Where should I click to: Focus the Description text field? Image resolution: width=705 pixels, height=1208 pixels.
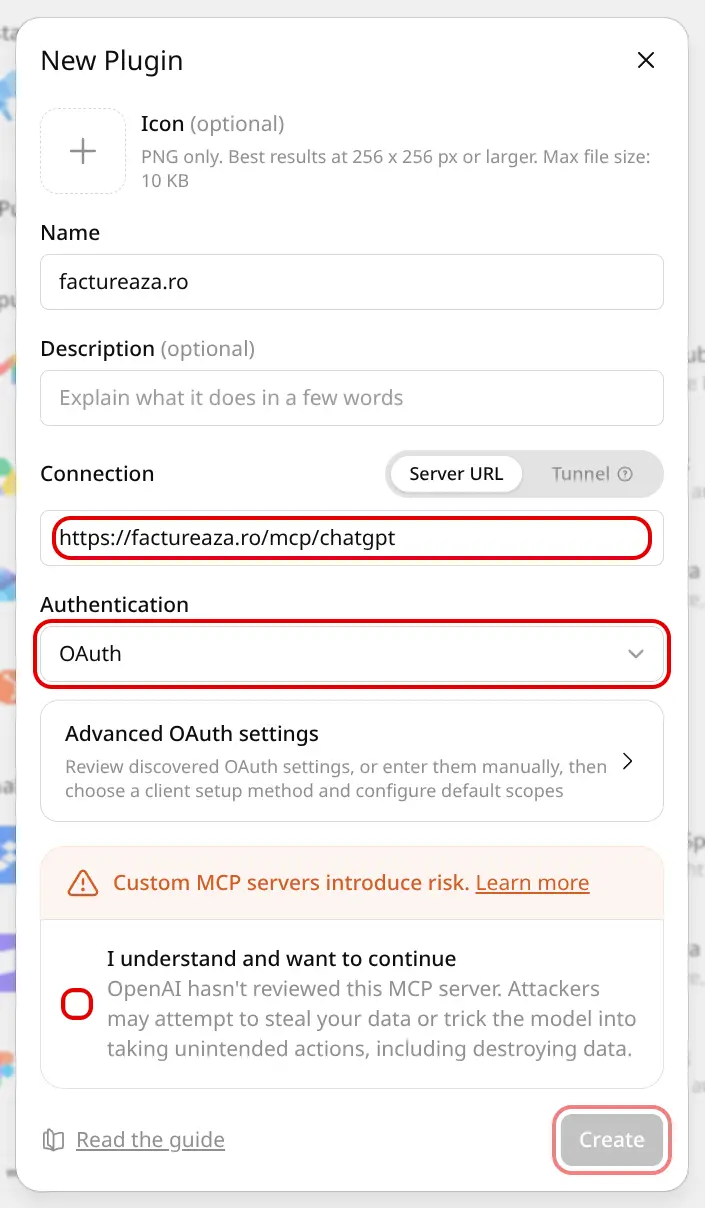click(352, 398)
